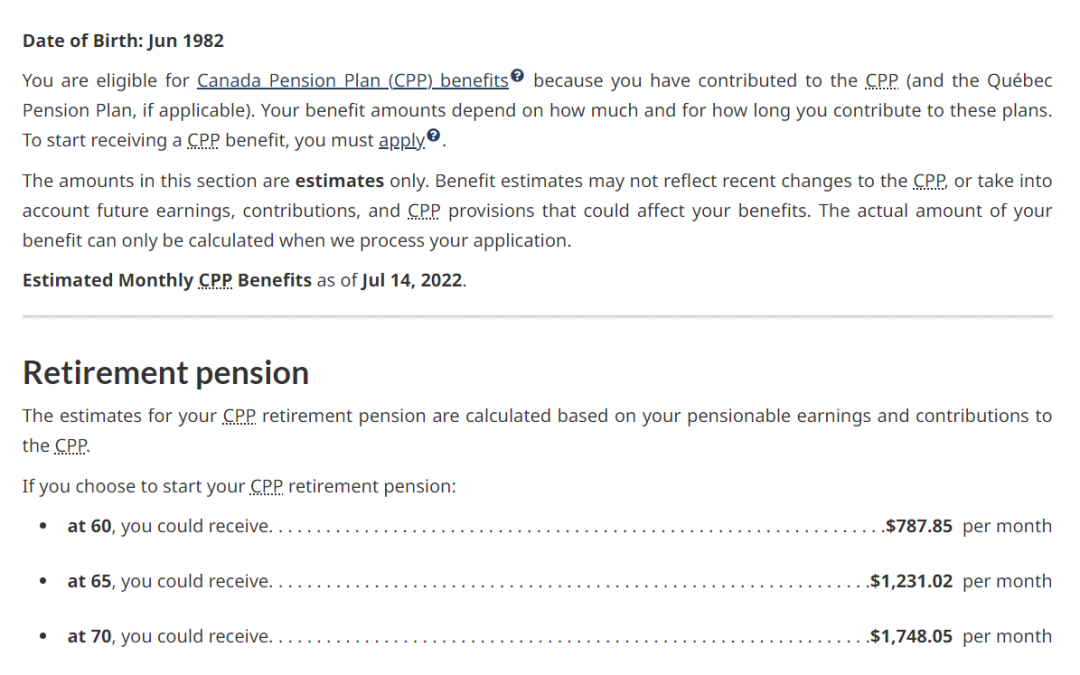Click the bold "at 60" text

[x=89, y=526]
